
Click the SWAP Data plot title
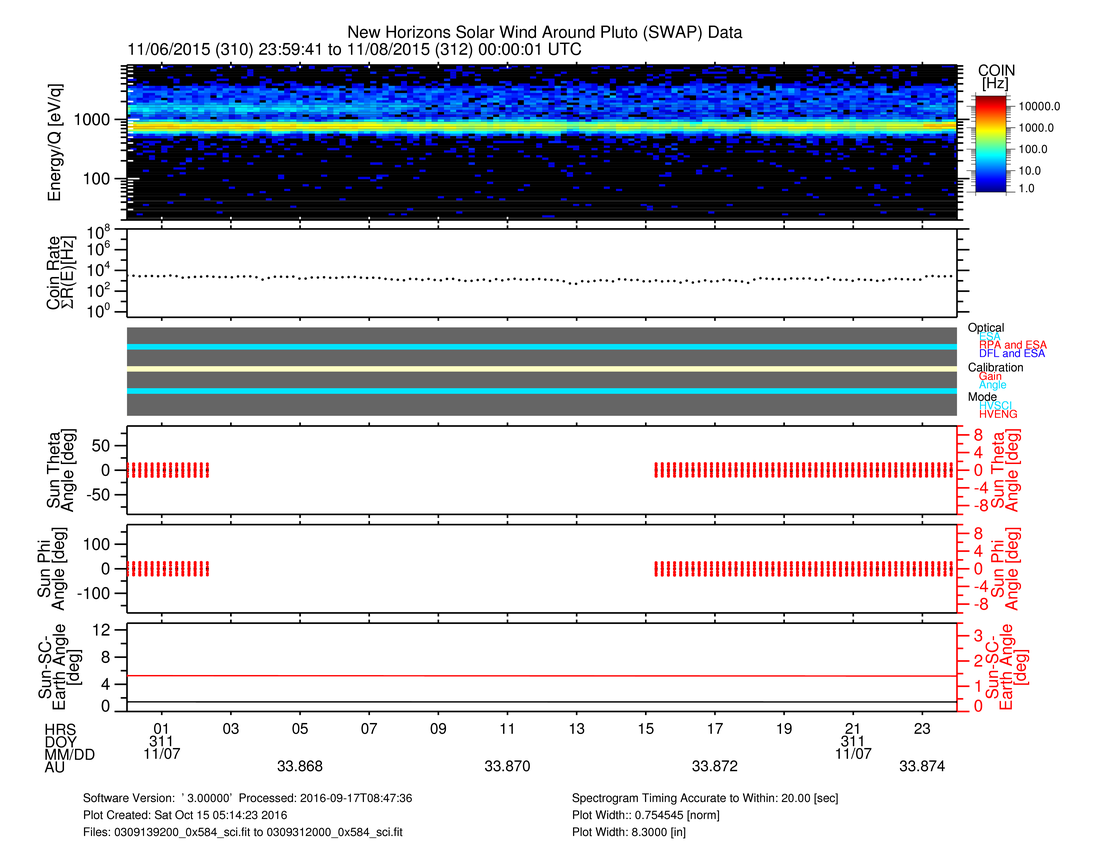(x=544, y=33)
